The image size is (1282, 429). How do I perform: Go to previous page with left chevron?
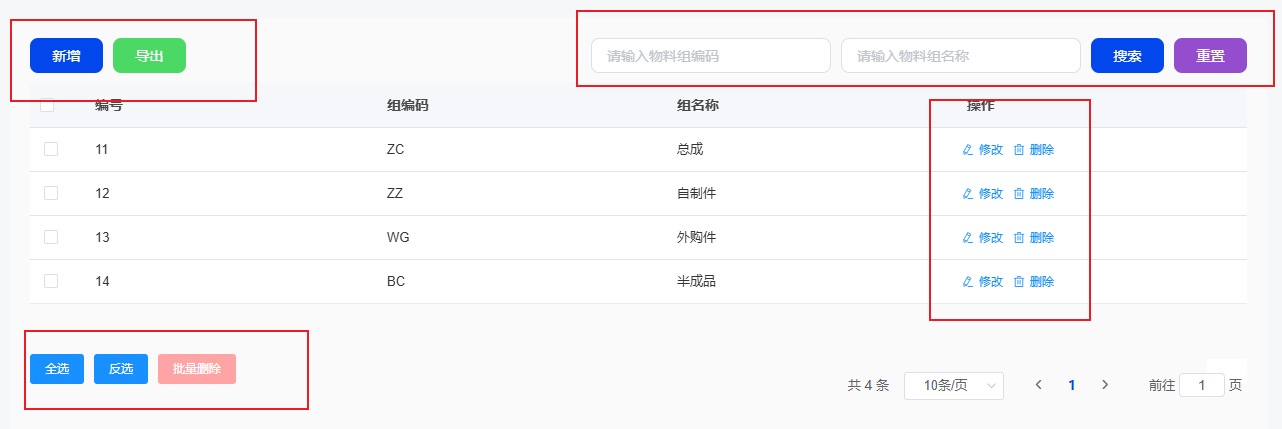pos(1039,385)
